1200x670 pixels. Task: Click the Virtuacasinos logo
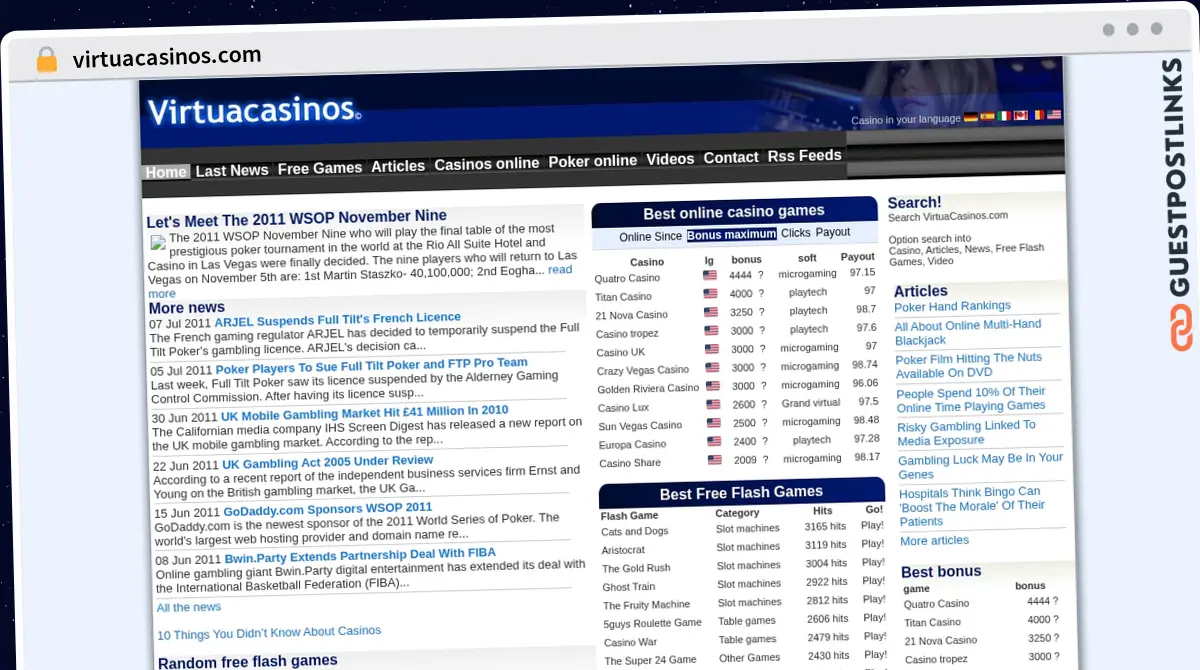(x=254, y=109)
